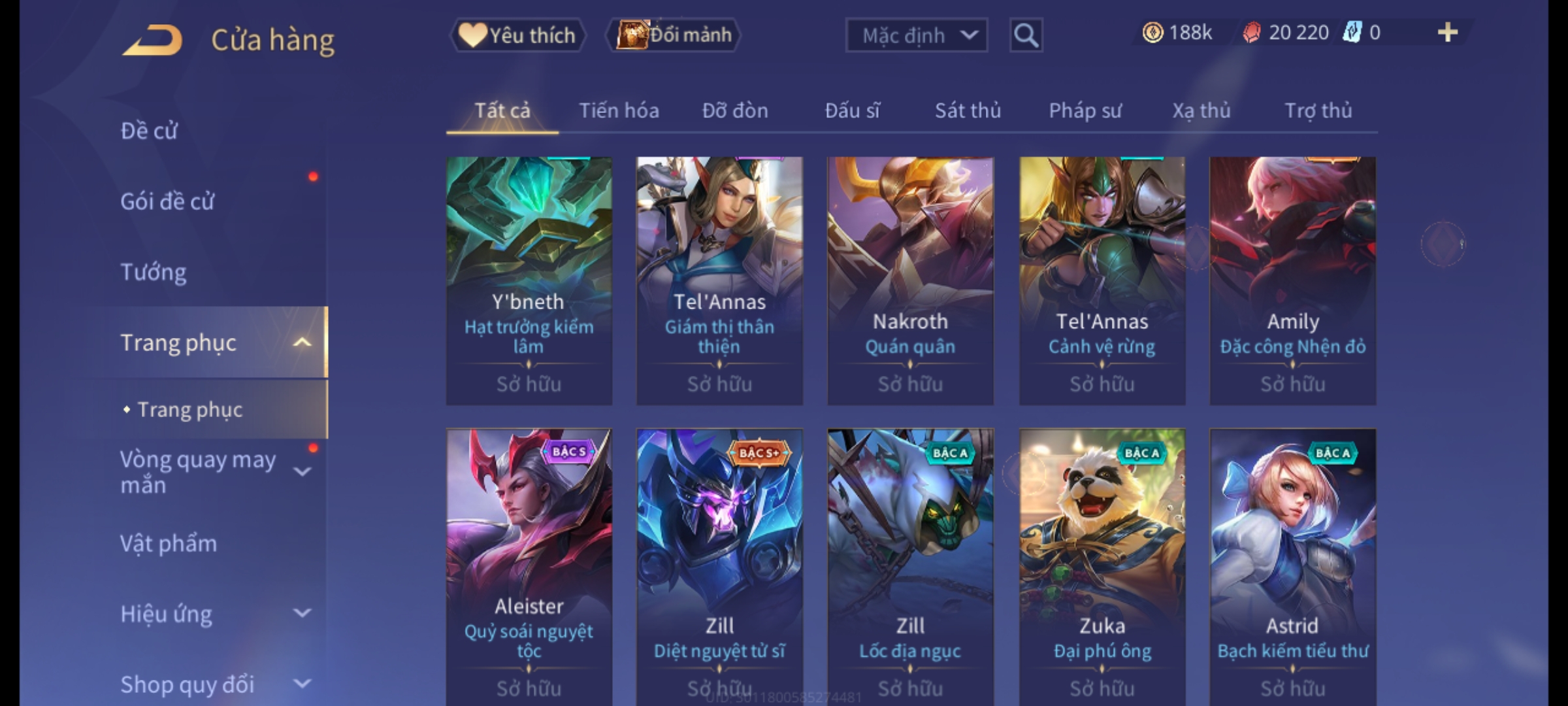Tap the plus icon to add currency
The width and height of the screenshot is (1568, 706).
pos(1448,33)
